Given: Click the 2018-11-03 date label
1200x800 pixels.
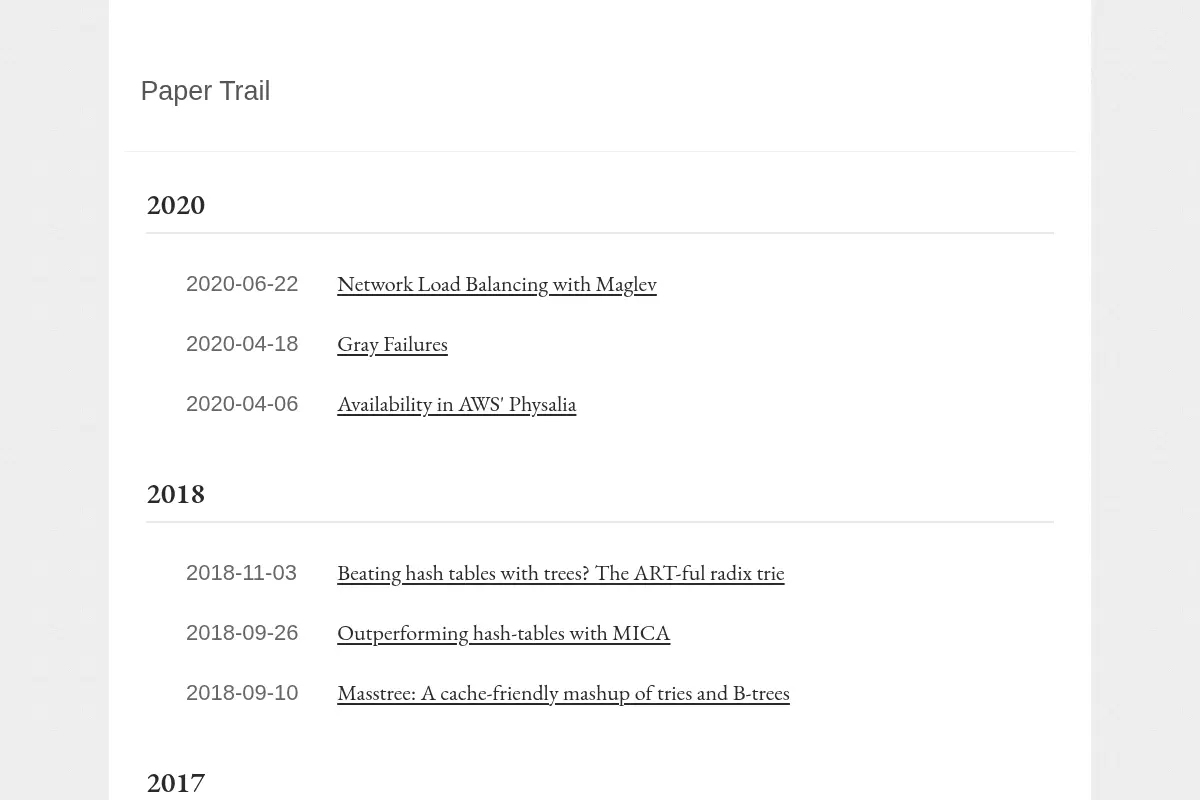Looking at the screenshot, I should click(x=241, y=573).
